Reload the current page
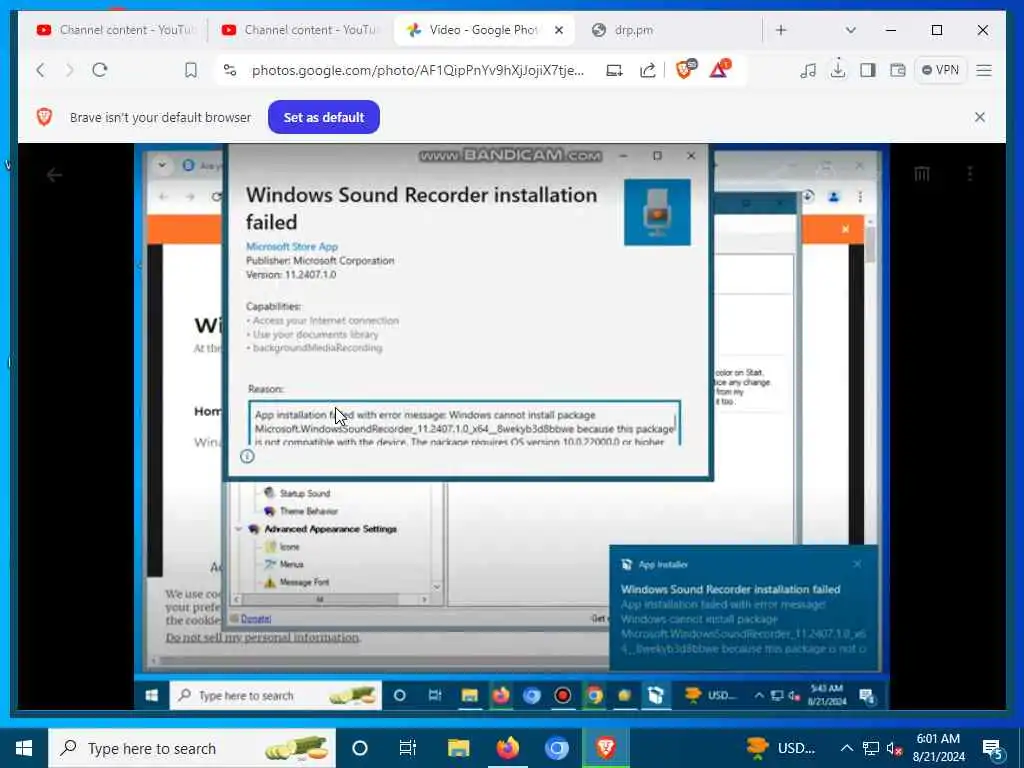The image size is (1024, 768). 100,70
